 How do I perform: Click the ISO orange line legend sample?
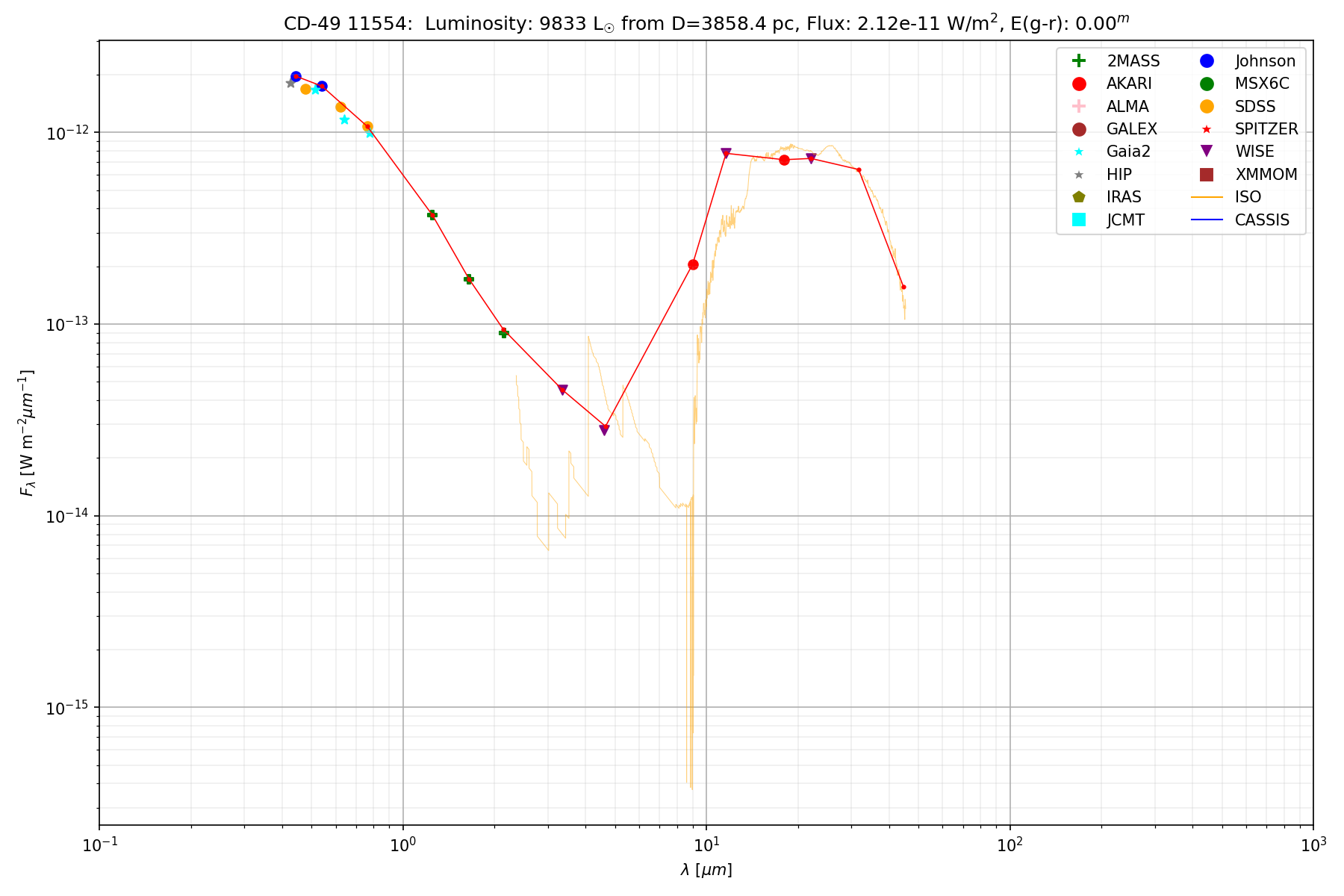pyautogui.click(x=1207, y=197)
